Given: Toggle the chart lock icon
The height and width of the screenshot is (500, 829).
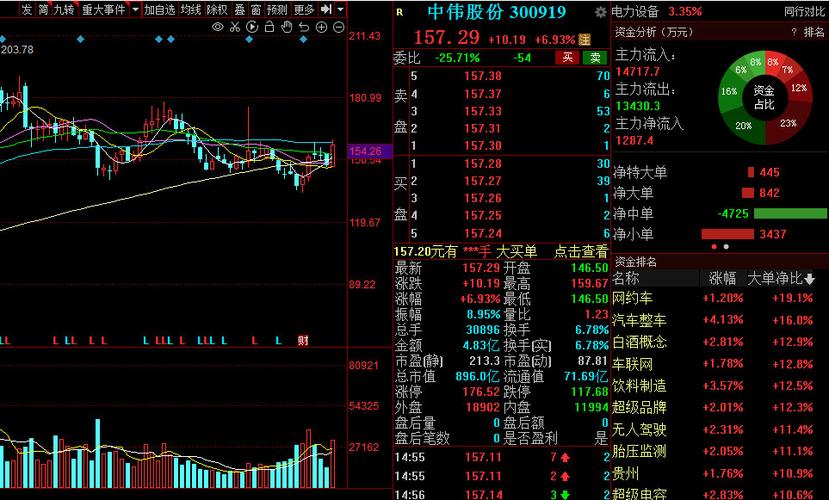Looking at the screenshot, I should click(269, 27).
